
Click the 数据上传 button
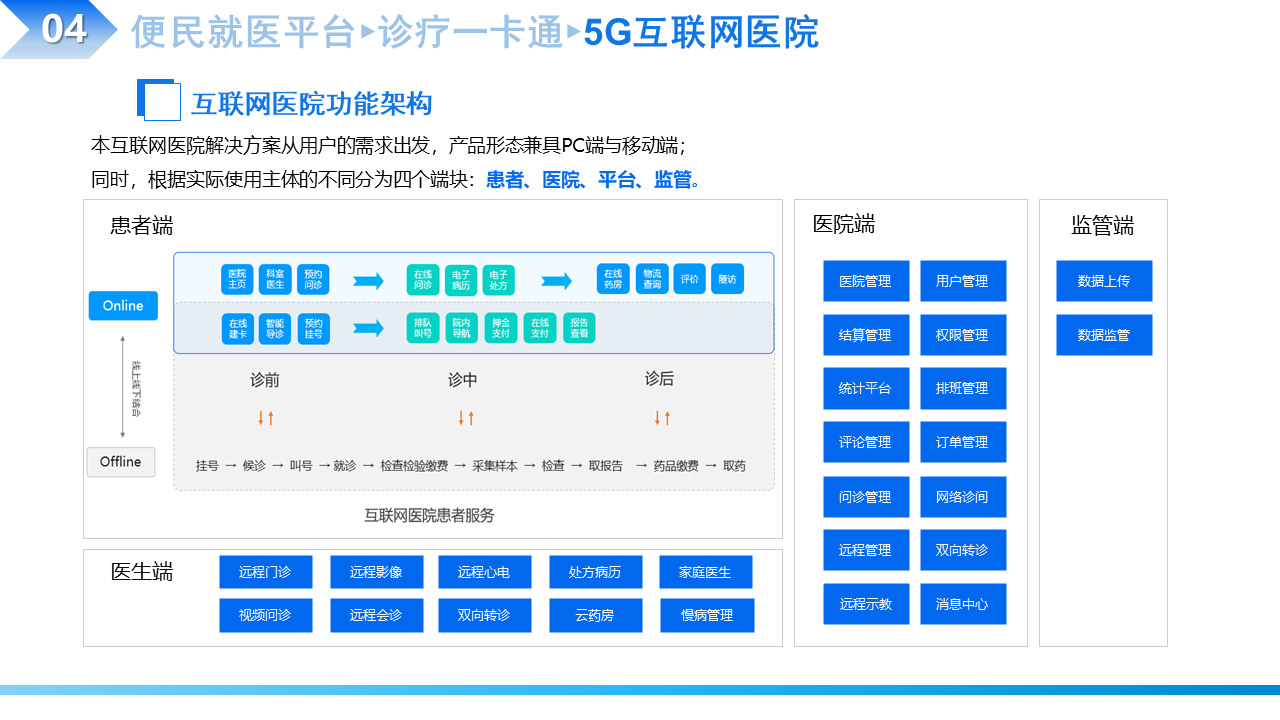click(x=1104, y=281)
